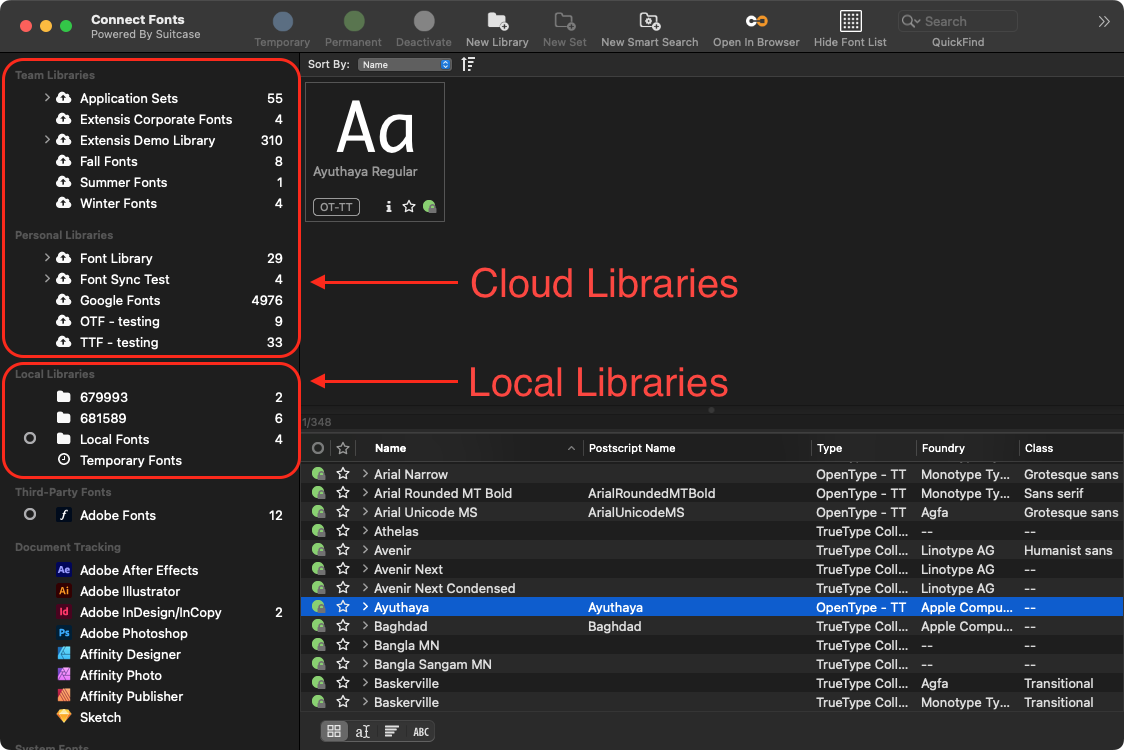Screen dimensions: 1124x750
Task: Expand the Font Library tree item
Action: point(46,258)
